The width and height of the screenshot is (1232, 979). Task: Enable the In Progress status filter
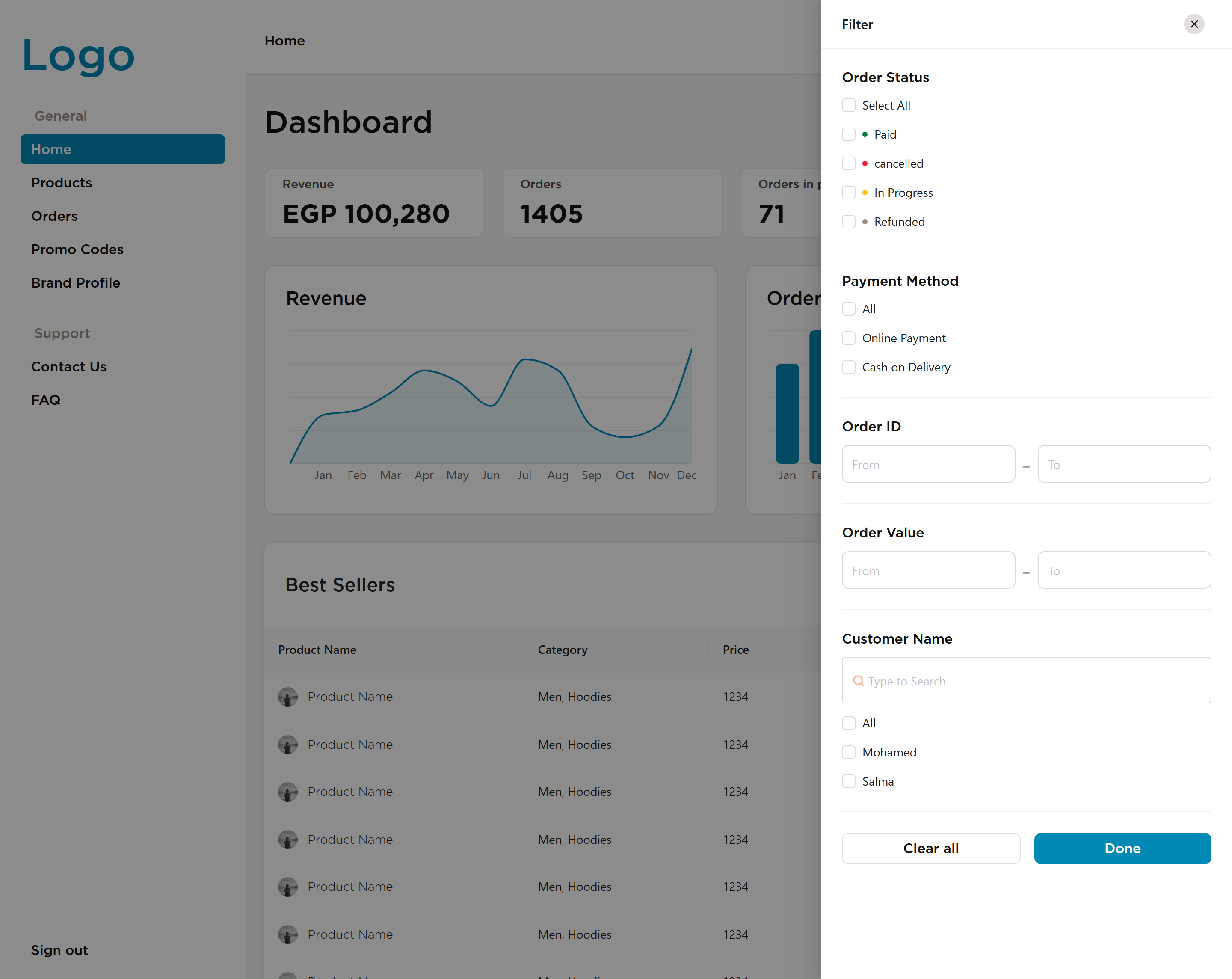849,193
